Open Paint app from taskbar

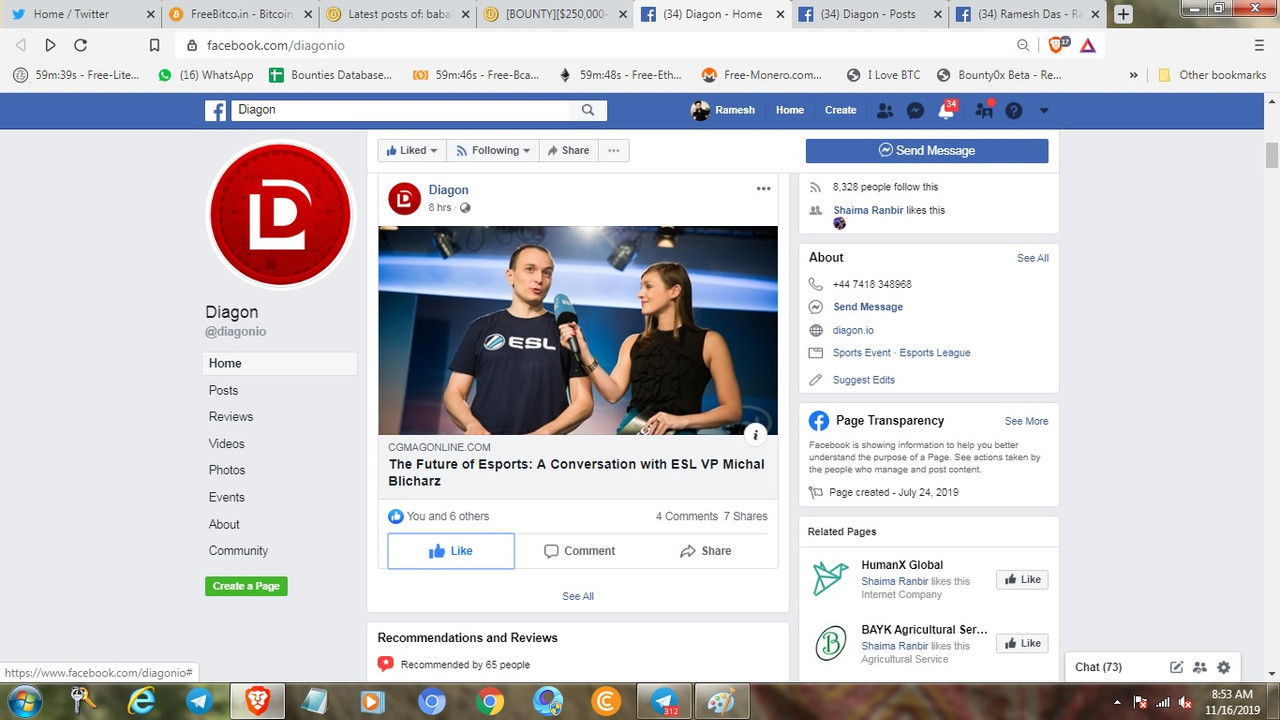(720, 701)
